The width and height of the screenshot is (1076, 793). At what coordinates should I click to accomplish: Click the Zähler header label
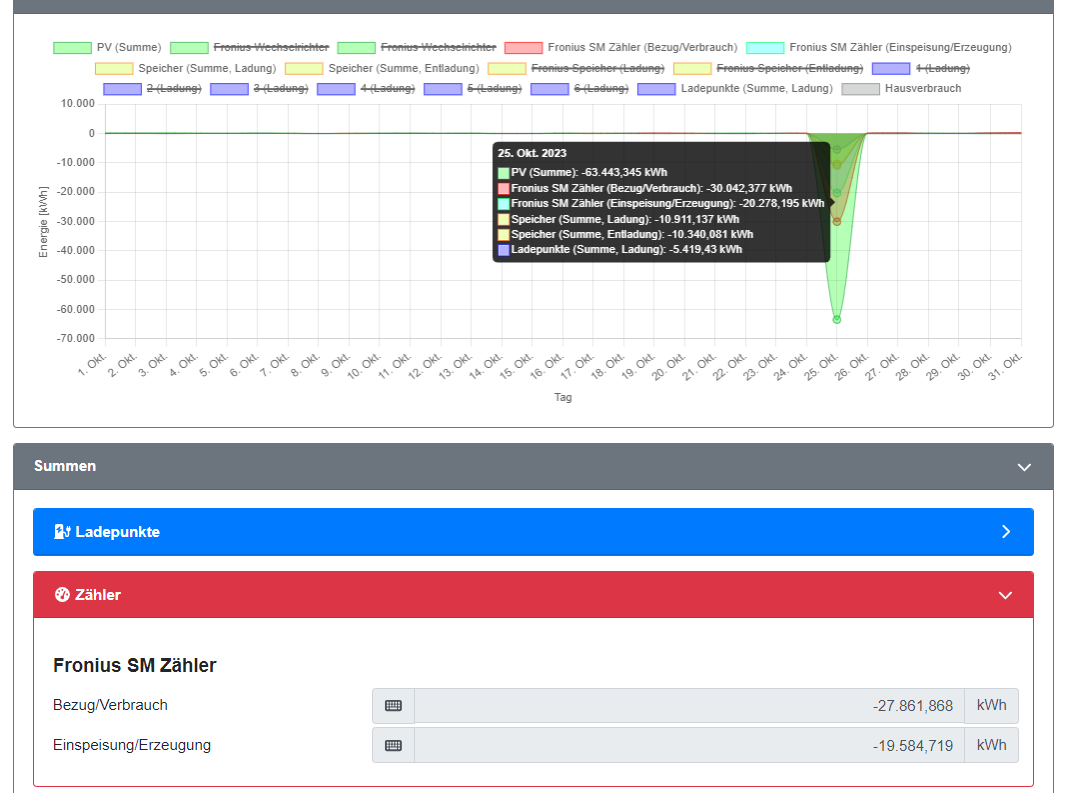click(x=97, y=595)
